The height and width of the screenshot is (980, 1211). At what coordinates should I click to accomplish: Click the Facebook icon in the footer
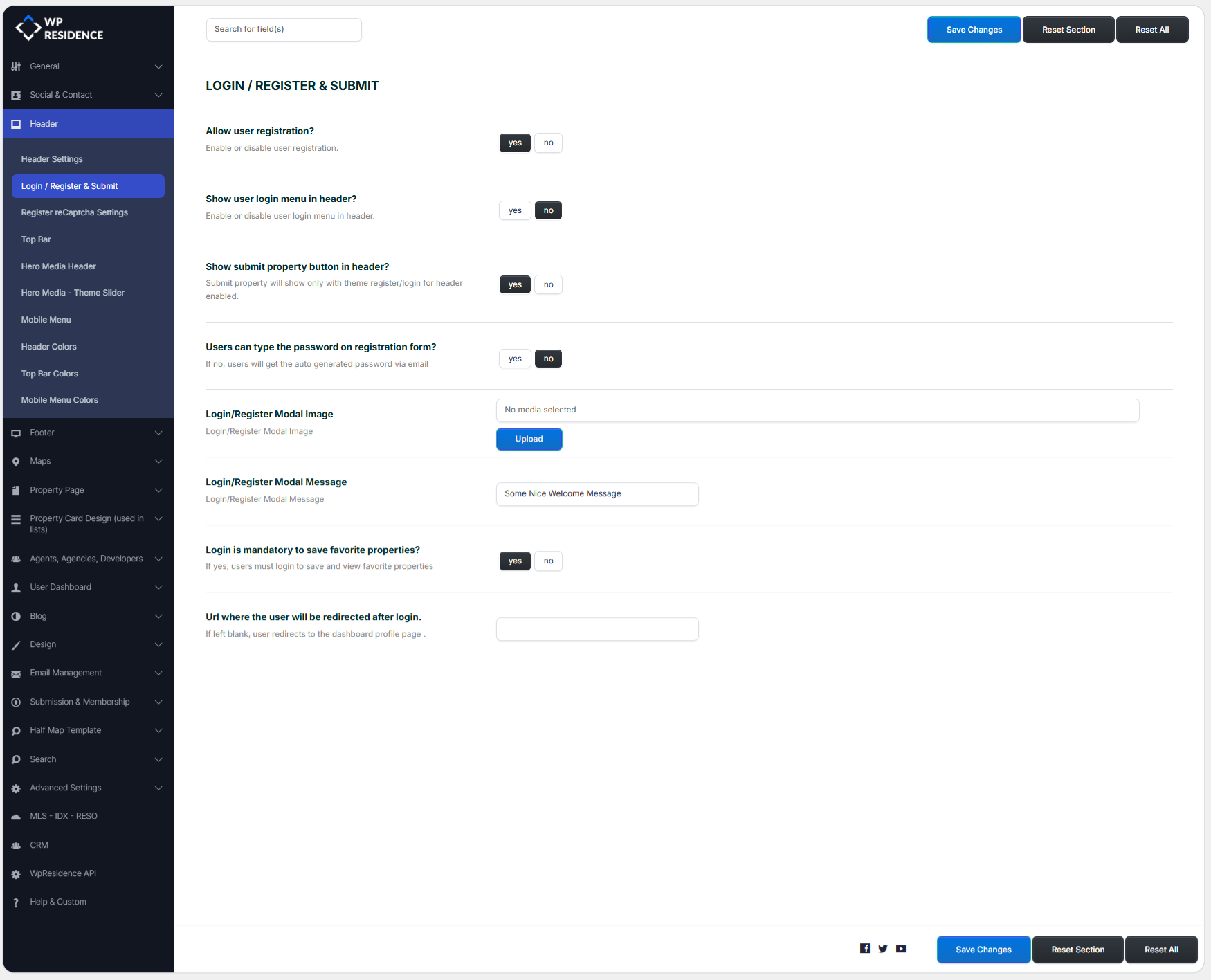864,948
